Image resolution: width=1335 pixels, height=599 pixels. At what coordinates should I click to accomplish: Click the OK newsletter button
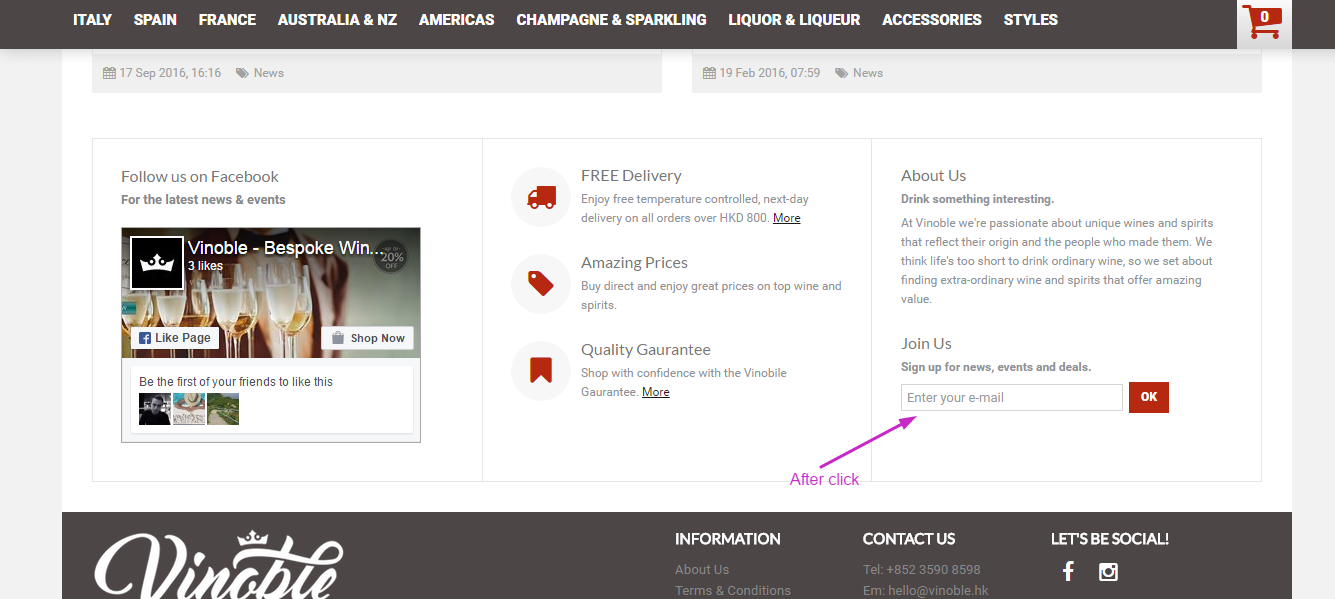[x=1149, y=397]
